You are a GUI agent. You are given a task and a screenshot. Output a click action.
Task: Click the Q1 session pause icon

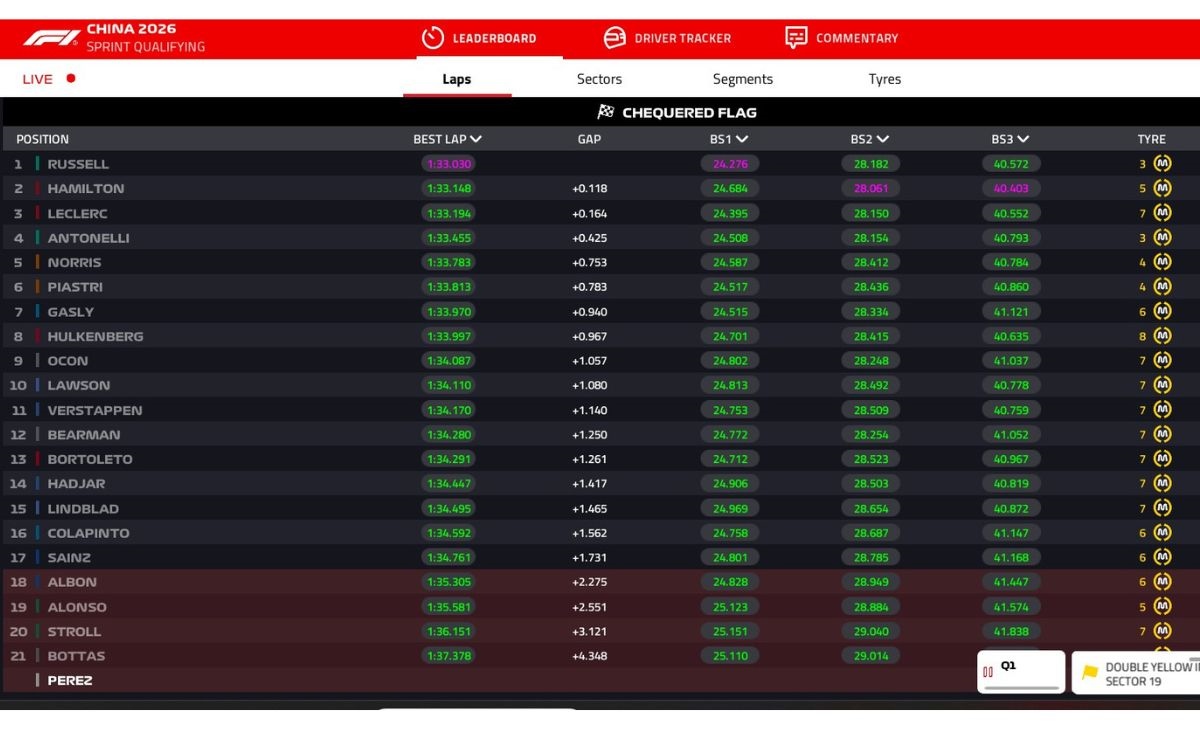coord(988,672)
